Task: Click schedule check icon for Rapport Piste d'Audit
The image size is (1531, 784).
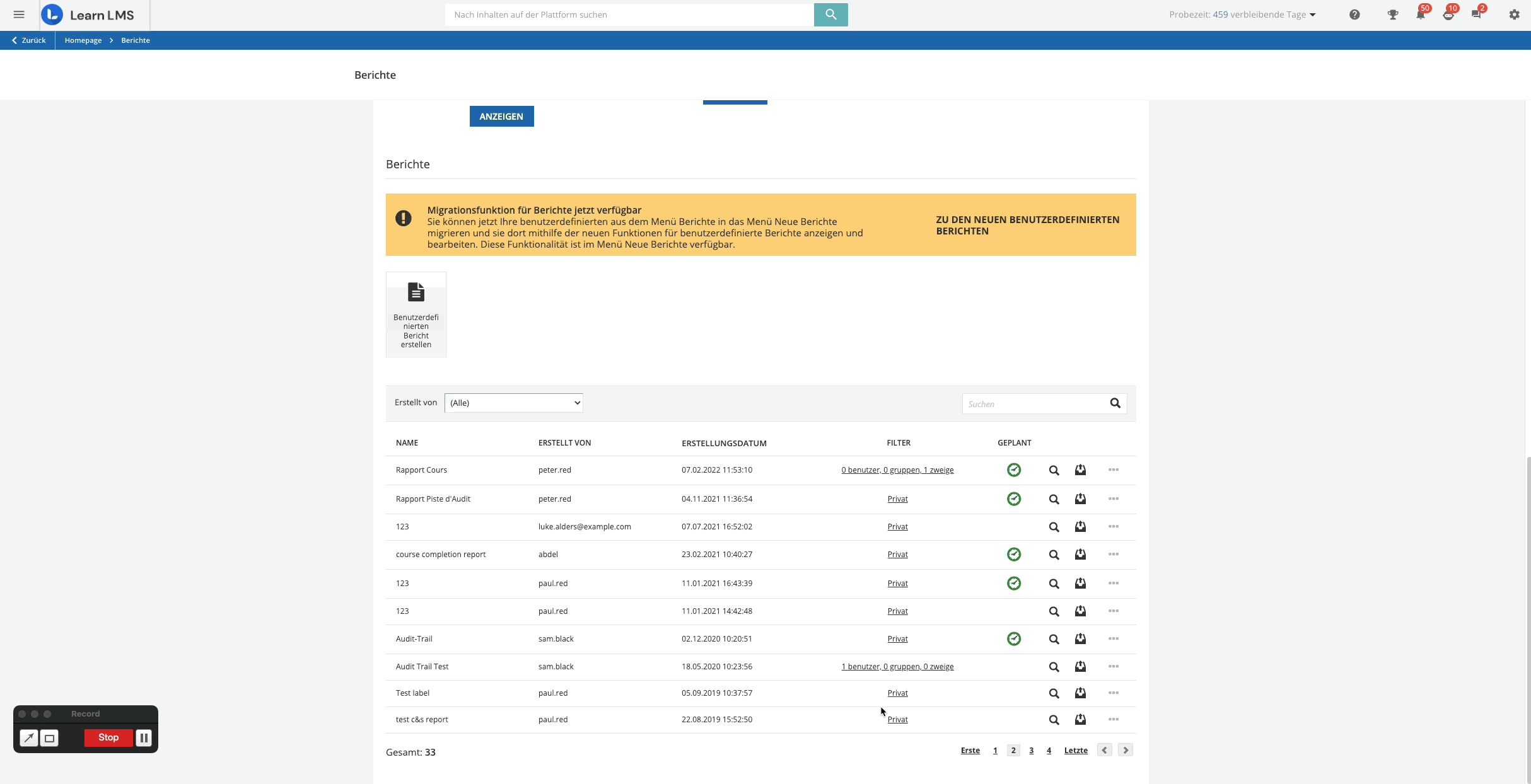Action: coord(1014,499)
